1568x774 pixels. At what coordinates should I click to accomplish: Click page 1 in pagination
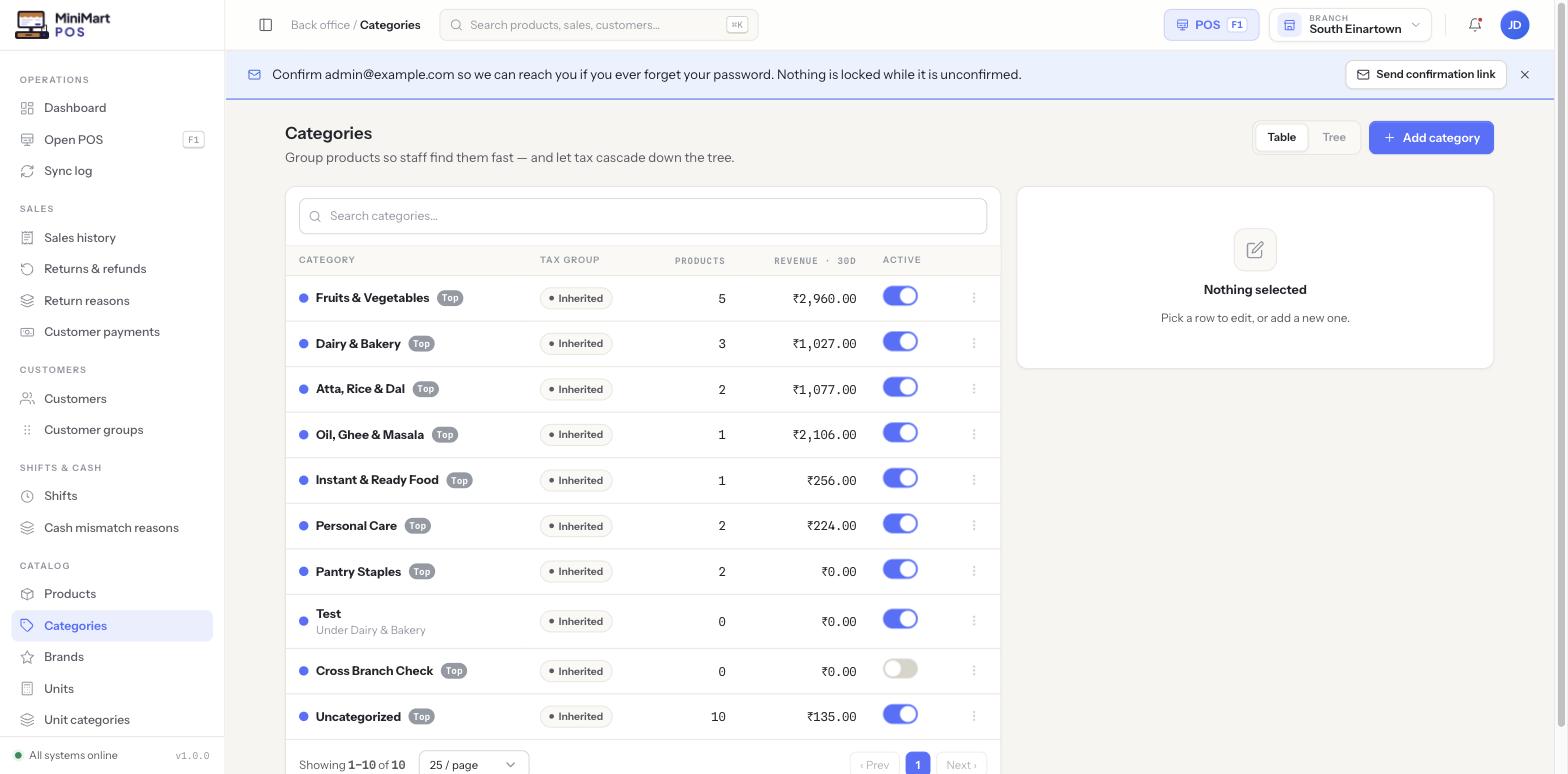[918, 765]
